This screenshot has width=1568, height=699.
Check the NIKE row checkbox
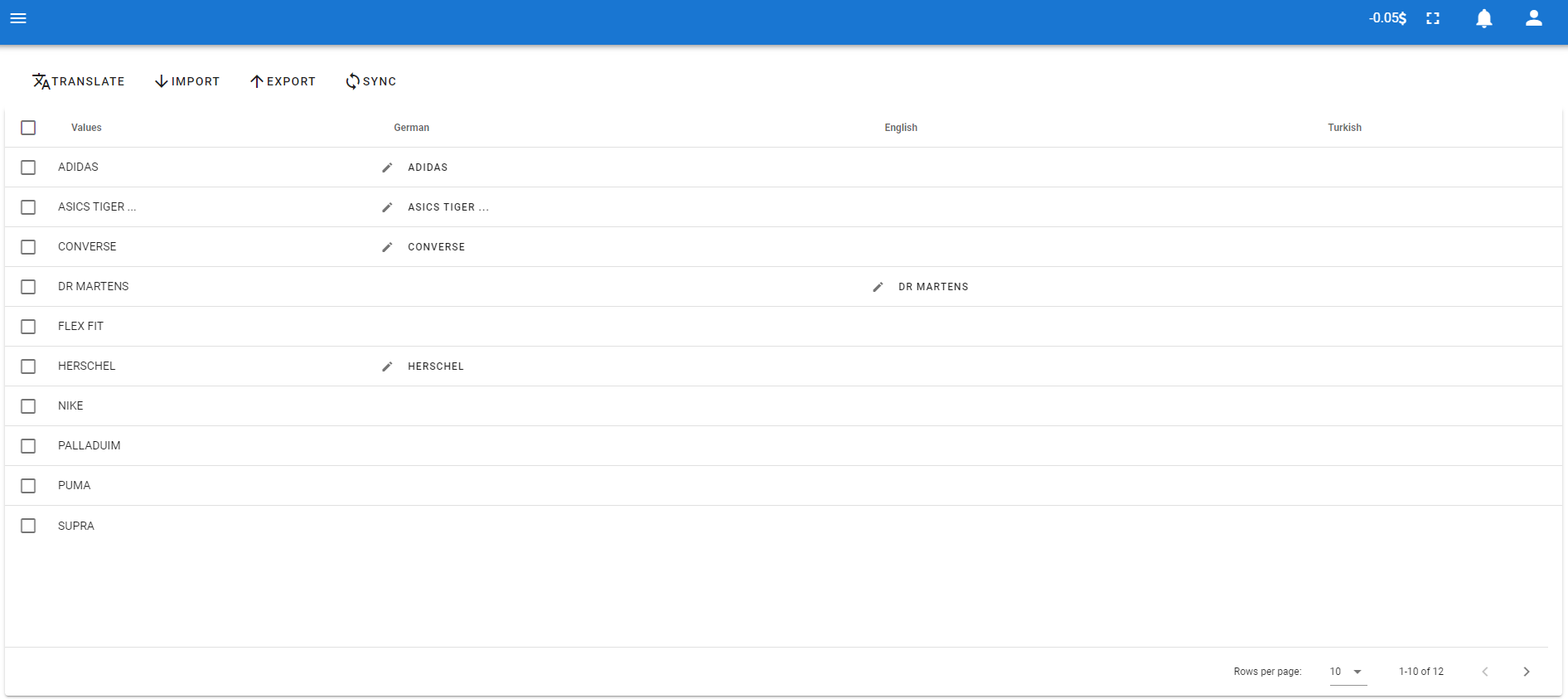tap(28, 406)
